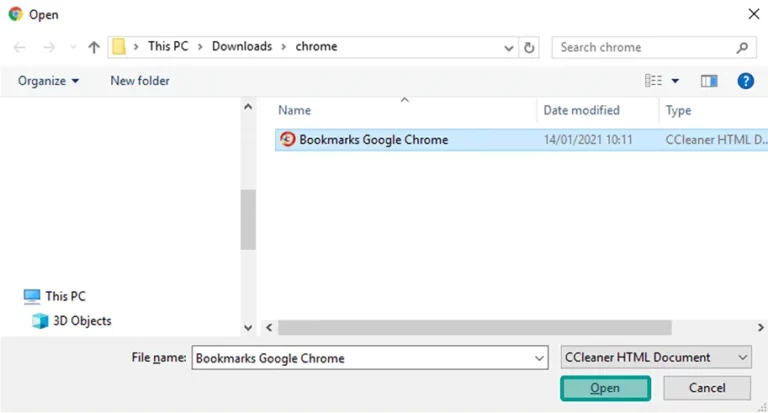Close the Open dialog

(754, 14)
